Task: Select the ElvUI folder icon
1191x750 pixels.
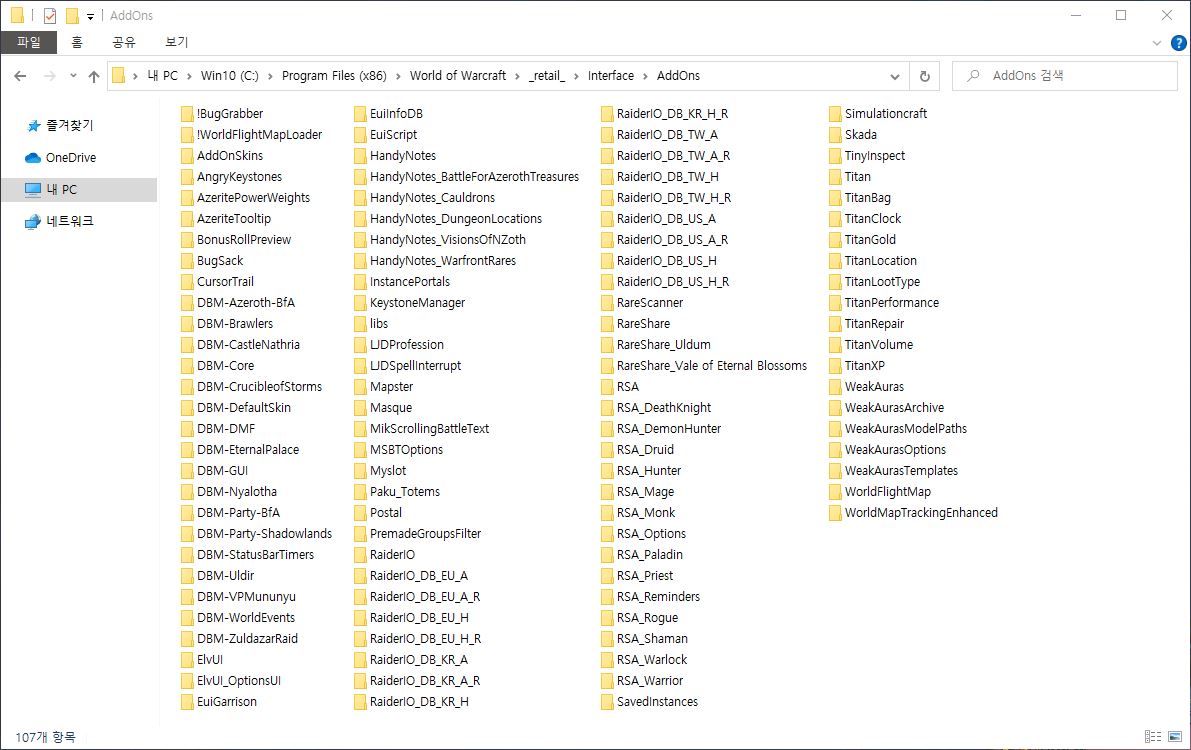Action: pos(188,660)
